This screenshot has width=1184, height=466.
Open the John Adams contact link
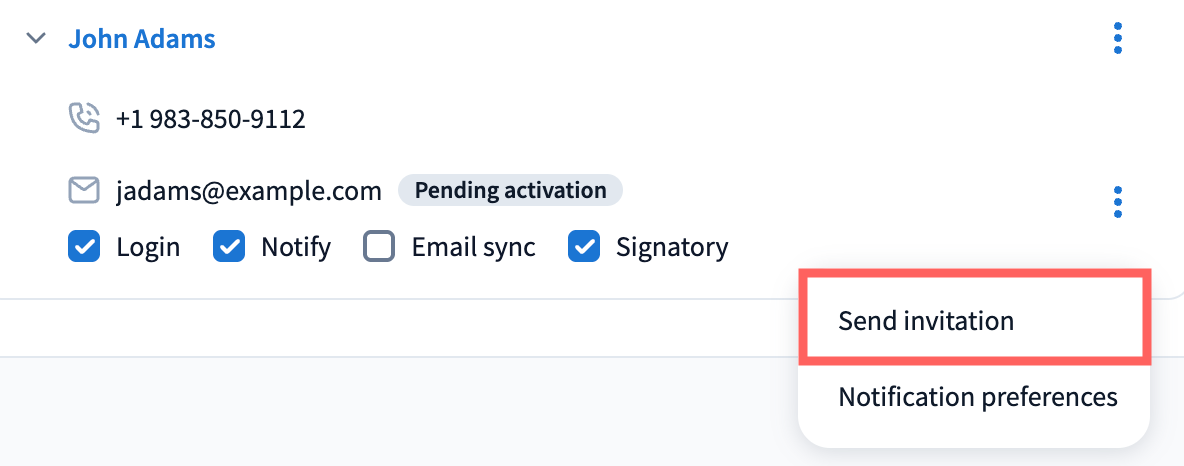point(142,39)
